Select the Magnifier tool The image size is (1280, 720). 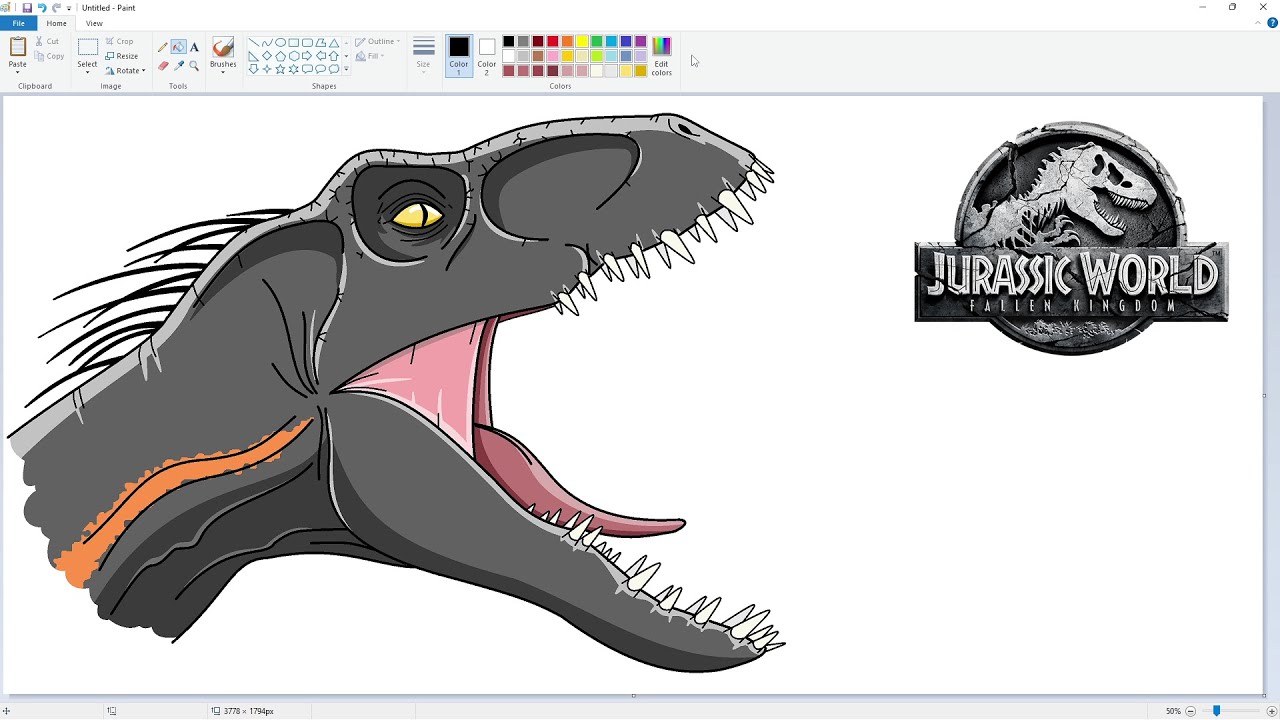click(x=194, y=66)
